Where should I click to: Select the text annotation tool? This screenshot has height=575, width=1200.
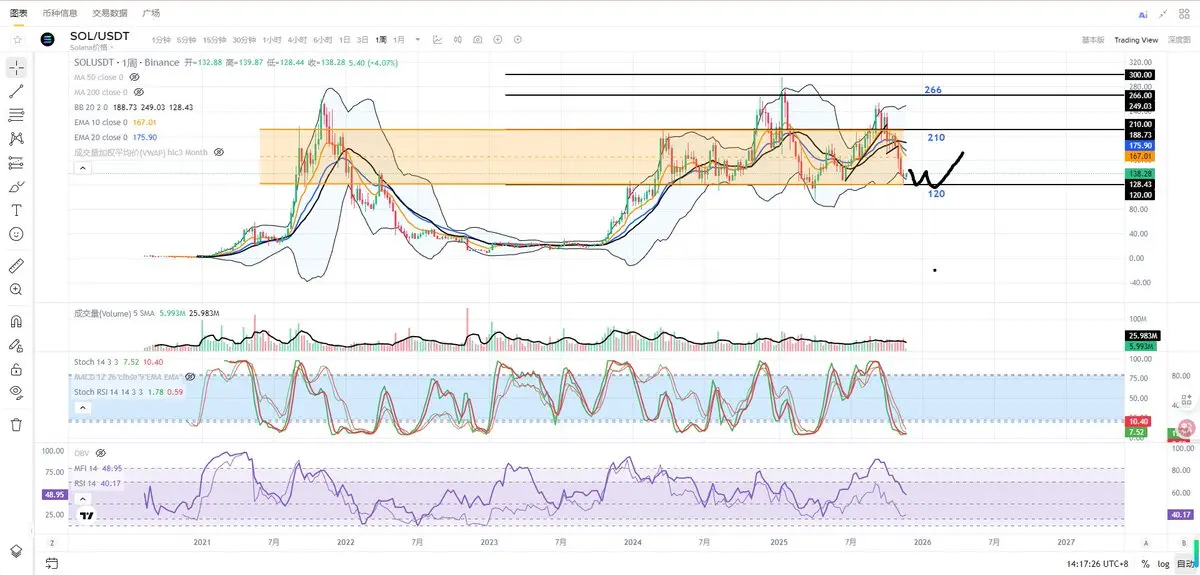coord(16,210)
